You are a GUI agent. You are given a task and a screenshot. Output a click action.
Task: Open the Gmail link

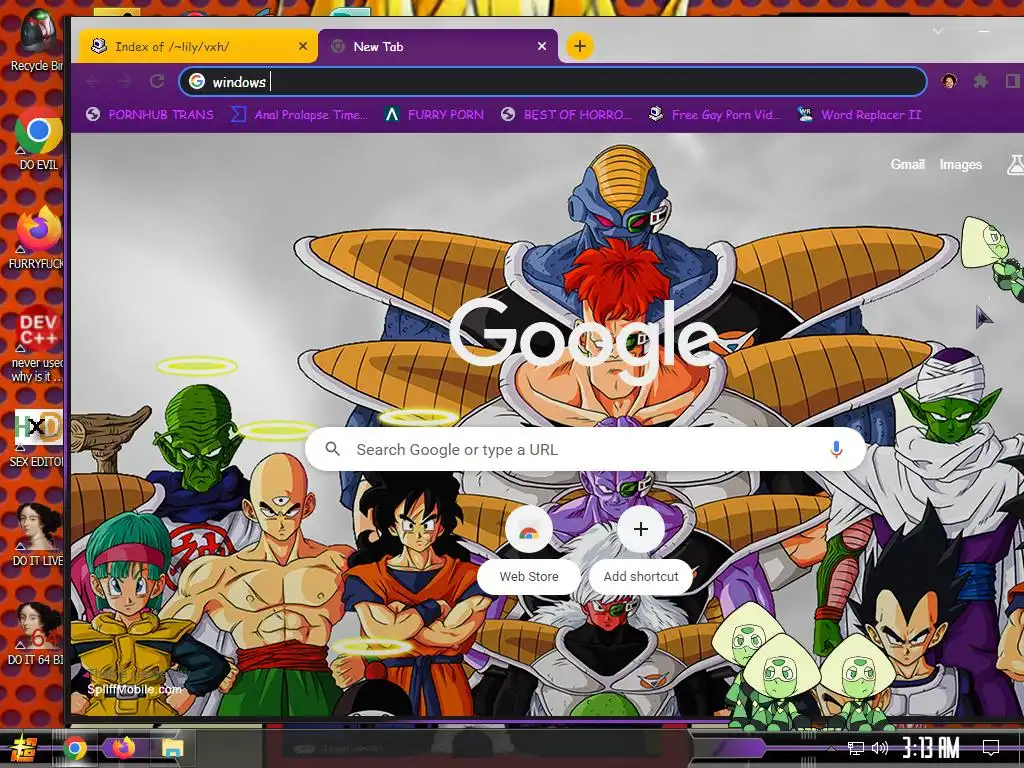tap(907, 165)
